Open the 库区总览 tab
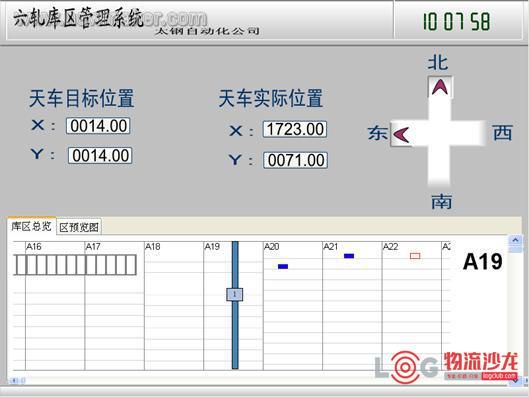 pyautogui.click(x=31, y=226)
